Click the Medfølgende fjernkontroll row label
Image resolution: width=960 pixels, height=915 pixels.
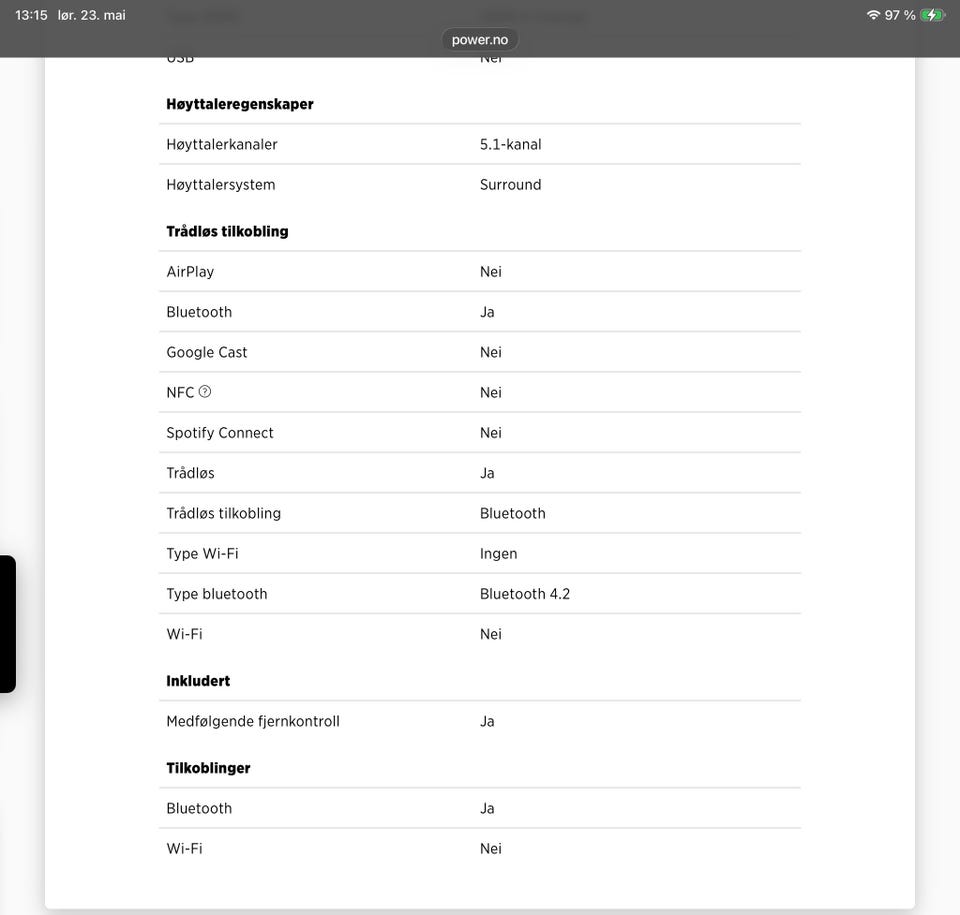pyautogui.click(x=253, y=721)
